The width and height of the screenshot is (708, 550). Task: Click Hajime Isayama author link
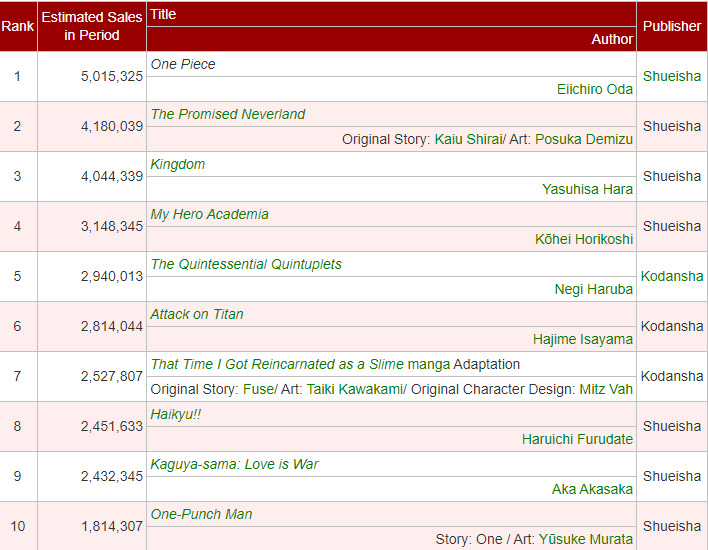point(583,339)
